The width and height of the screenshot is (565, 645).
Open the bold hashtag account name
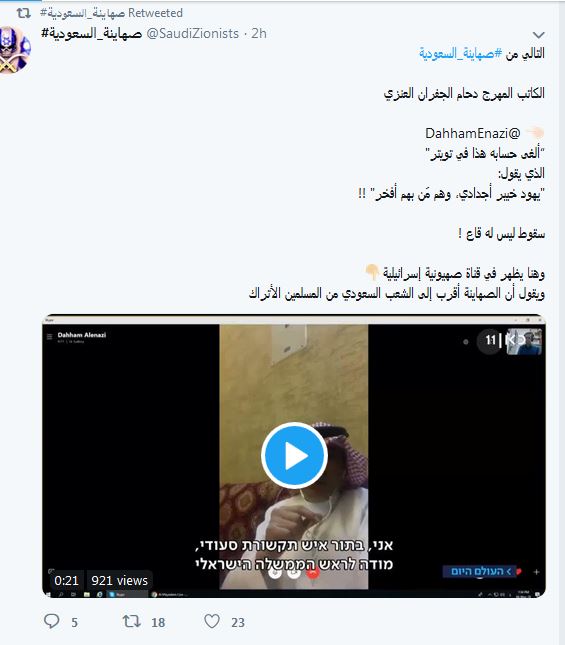click(x=91, y=33)
